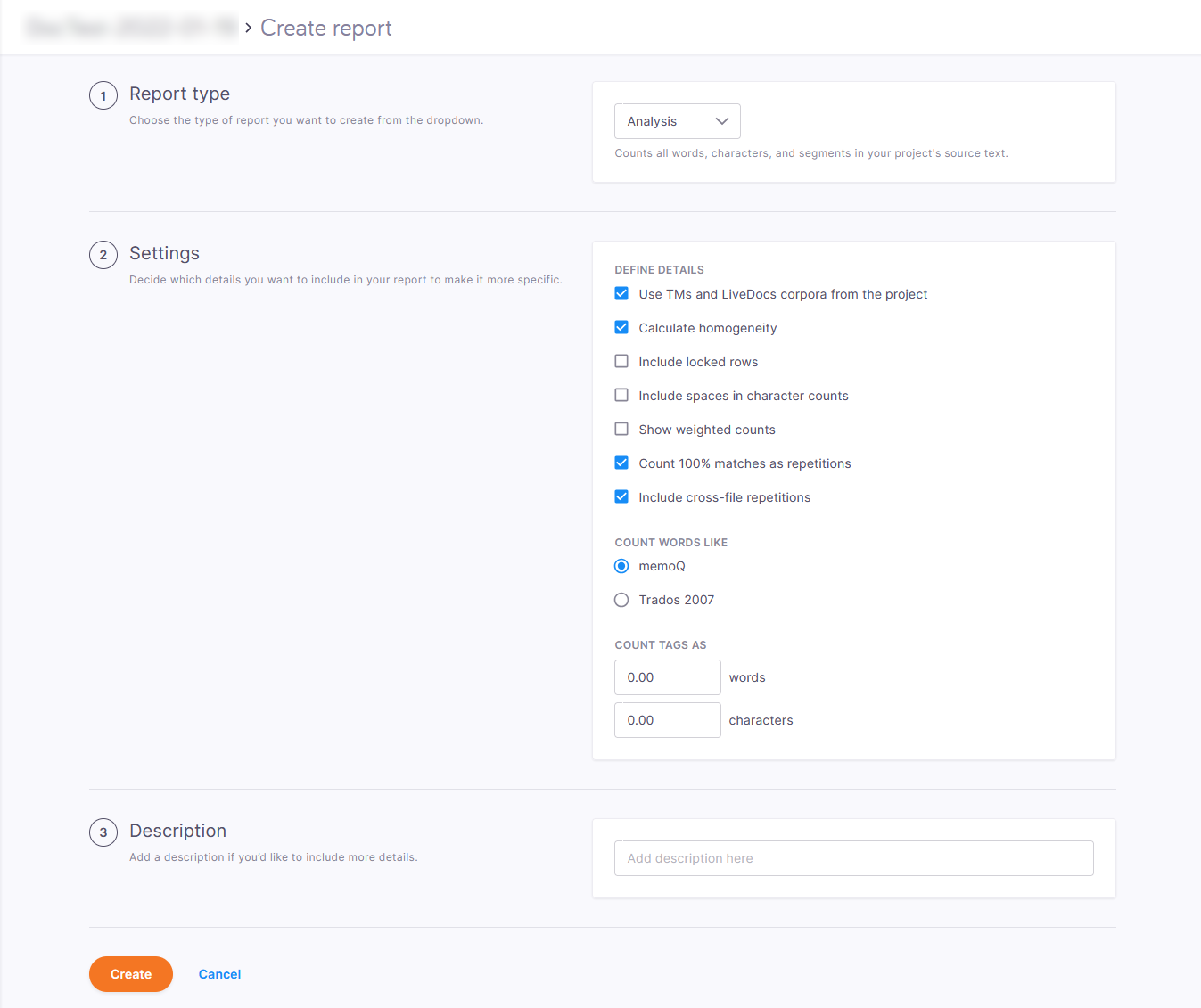This screenshot has width=1201, height=1008.
Task: Select memoQ word count option
Action: pos(621,567)
